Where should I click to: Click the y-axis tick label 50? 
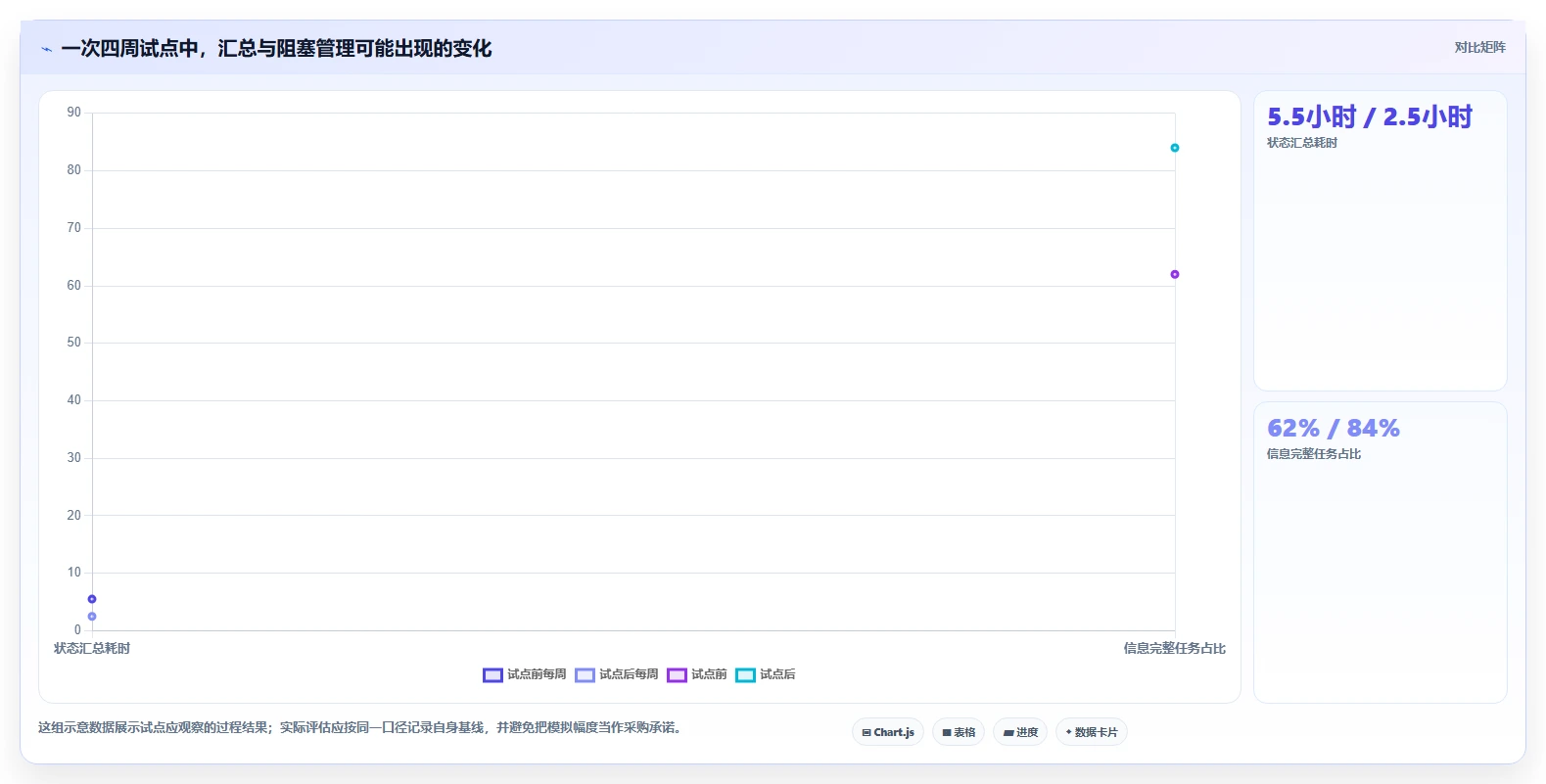point(74,343)
